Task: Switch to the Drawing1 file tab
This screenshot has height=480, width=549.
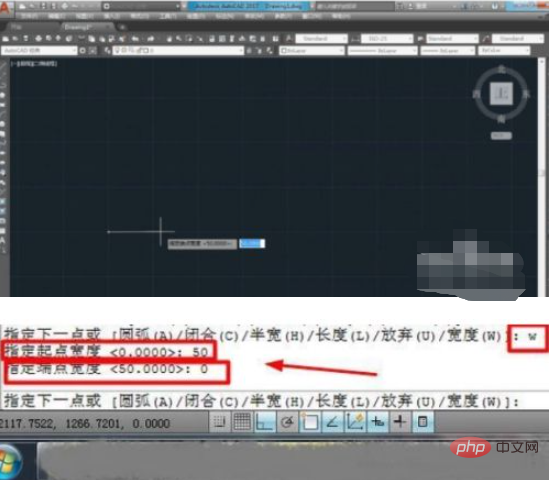Action: (87, 27)
